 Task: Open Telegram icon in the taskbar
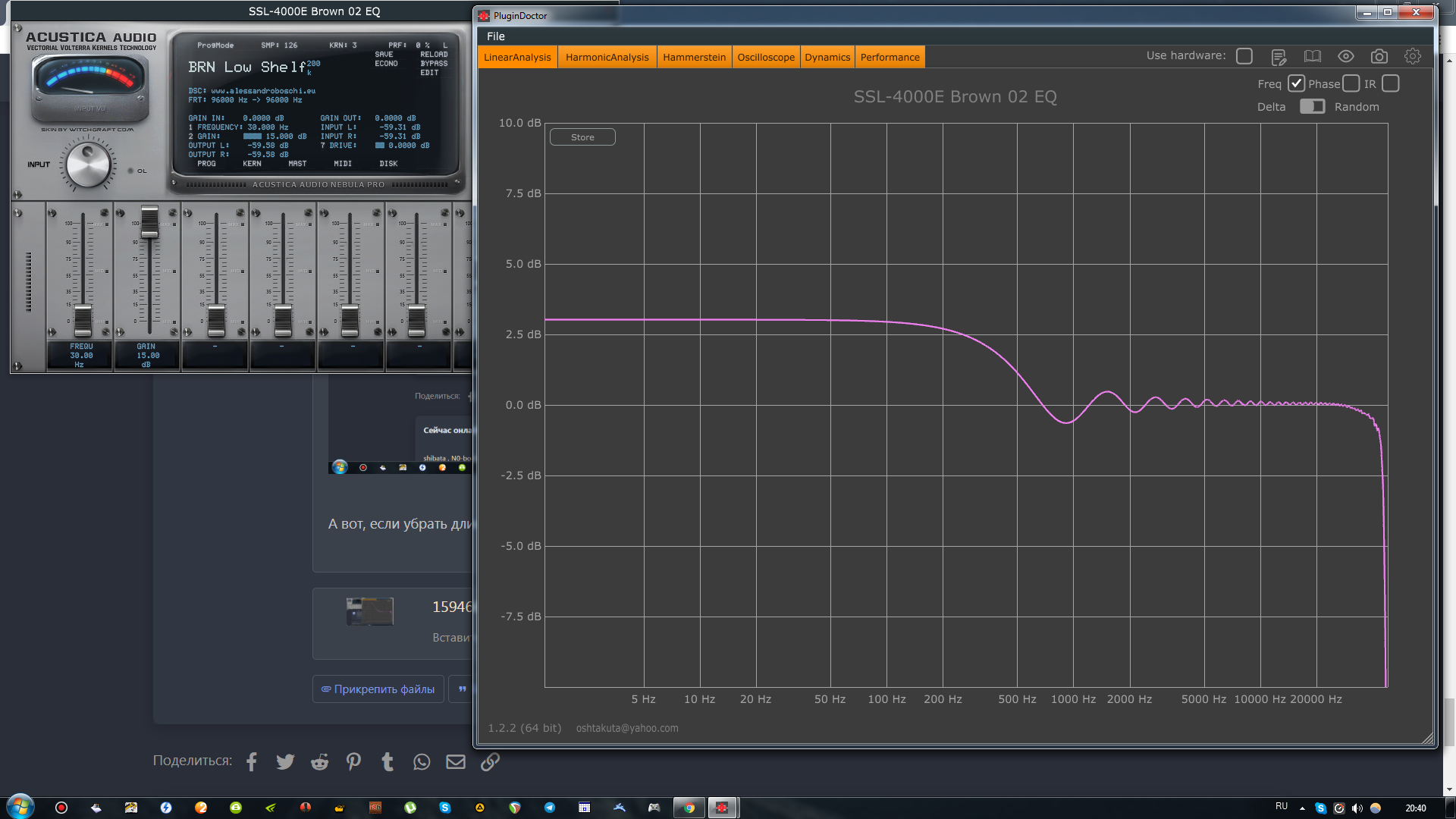click(550, 808)
